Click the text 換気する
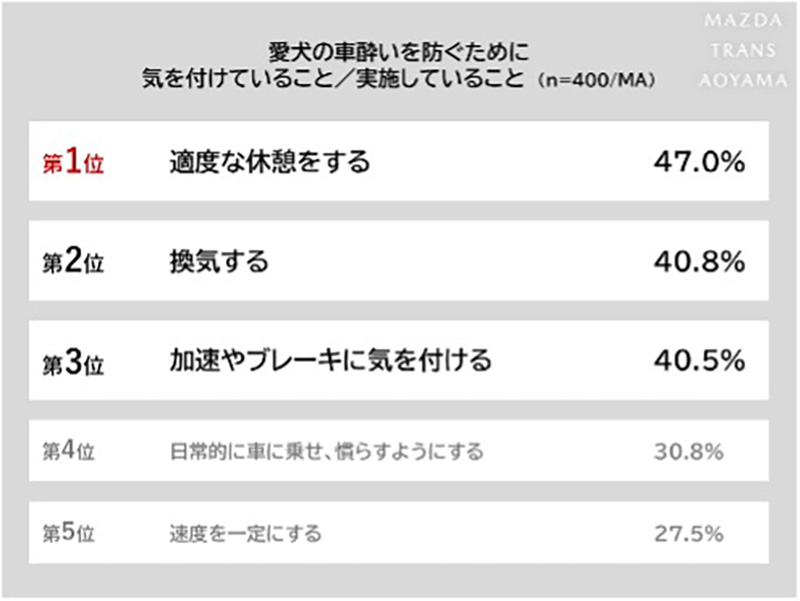This screenshot has width=800, height=601. [218, 262]
